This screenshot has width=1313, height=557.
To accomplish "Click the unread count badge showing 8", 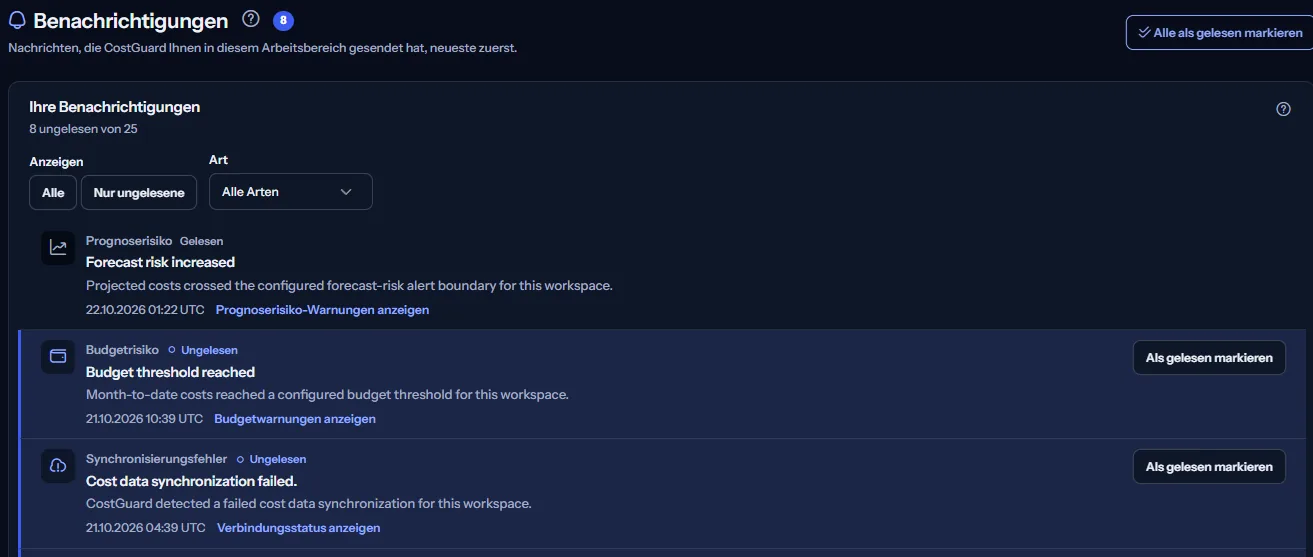I will pos(283,20).
